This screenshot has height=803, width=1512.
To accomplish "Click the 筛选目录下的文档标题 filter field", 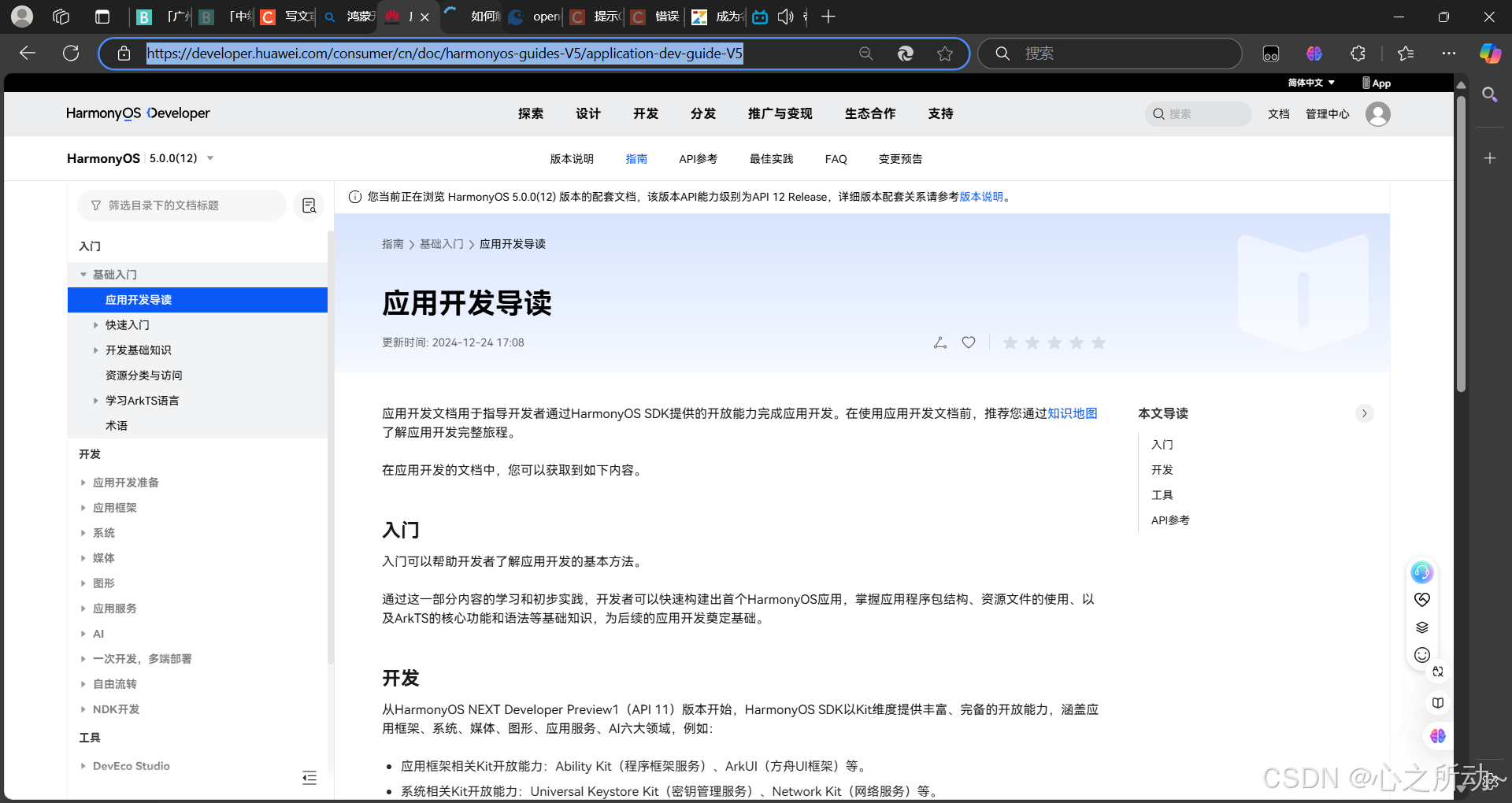I will [182, 205].
